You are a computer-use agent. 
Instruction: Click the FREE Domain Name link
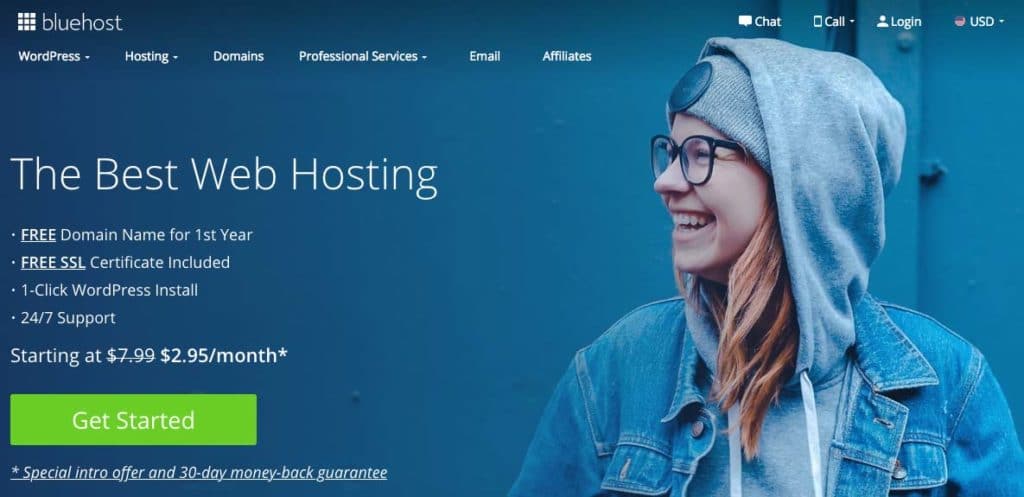[38, 234]
